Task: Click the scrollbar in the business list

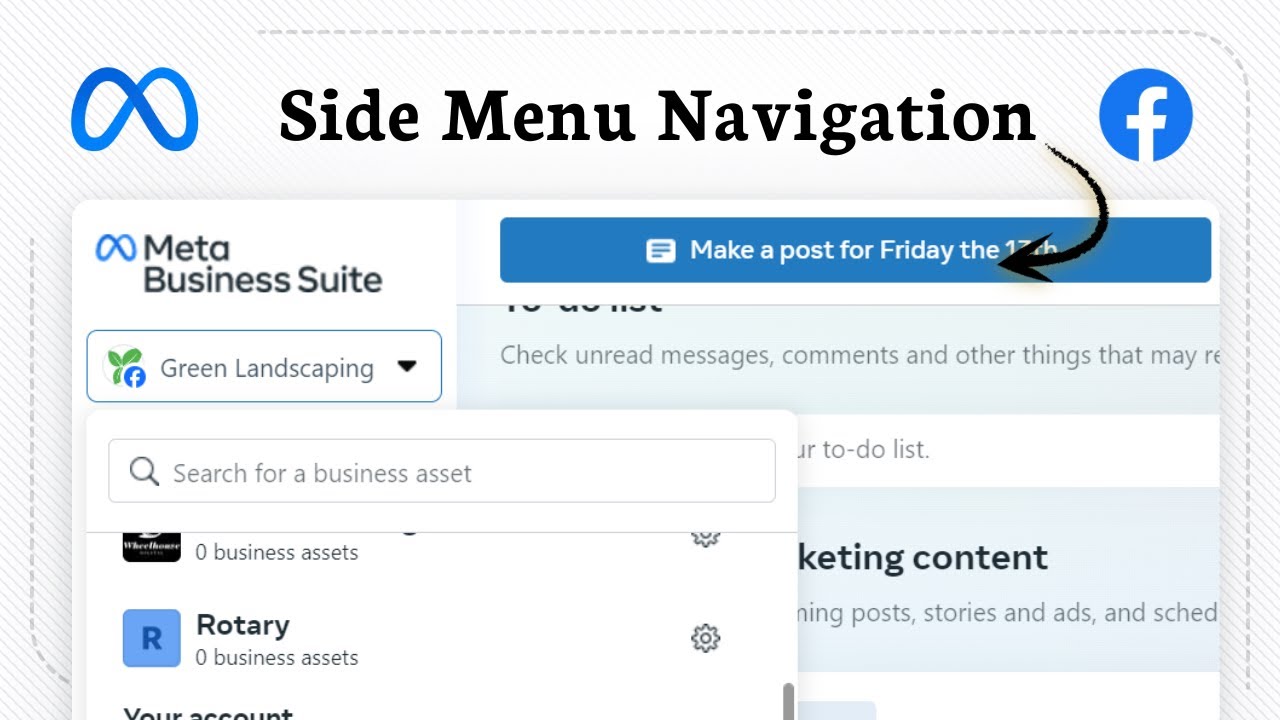Action: pyautogui.click(x=789, y=700)
